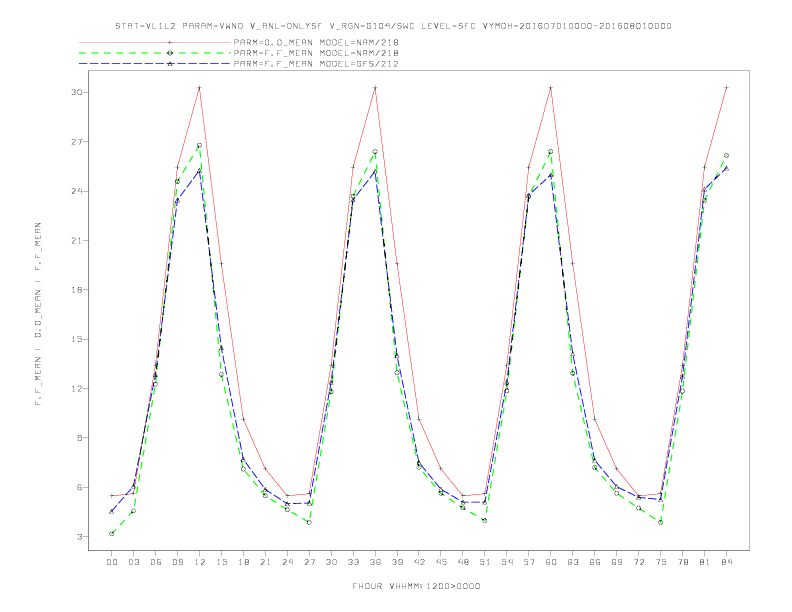Click x-axis tick label 63
Image resolution: width=792 pixels, height=612 pixels.
[573, 562]
